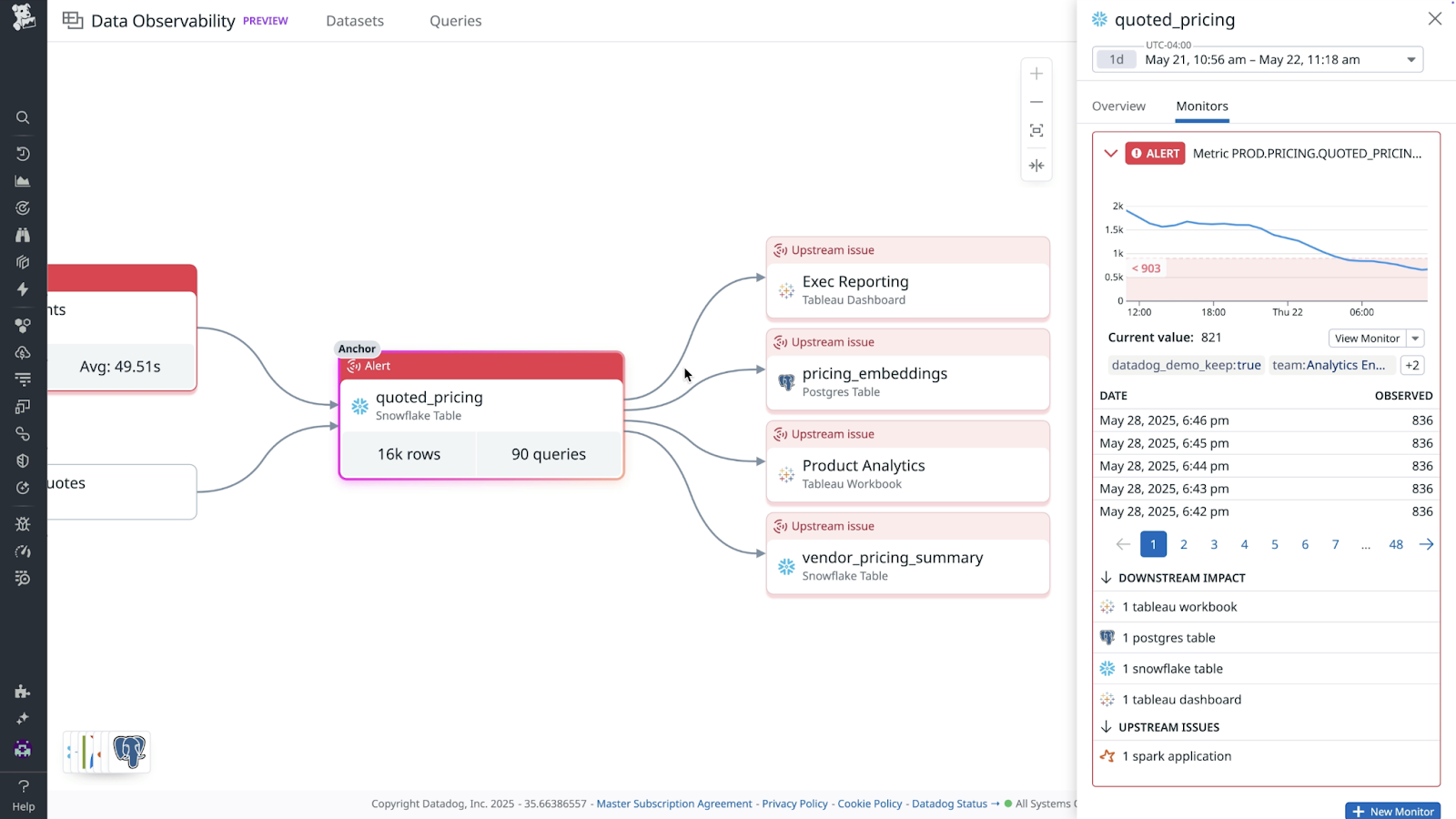Click the cloud cost dollar icon
The image size is (1456, 819).
click(23, 352)
